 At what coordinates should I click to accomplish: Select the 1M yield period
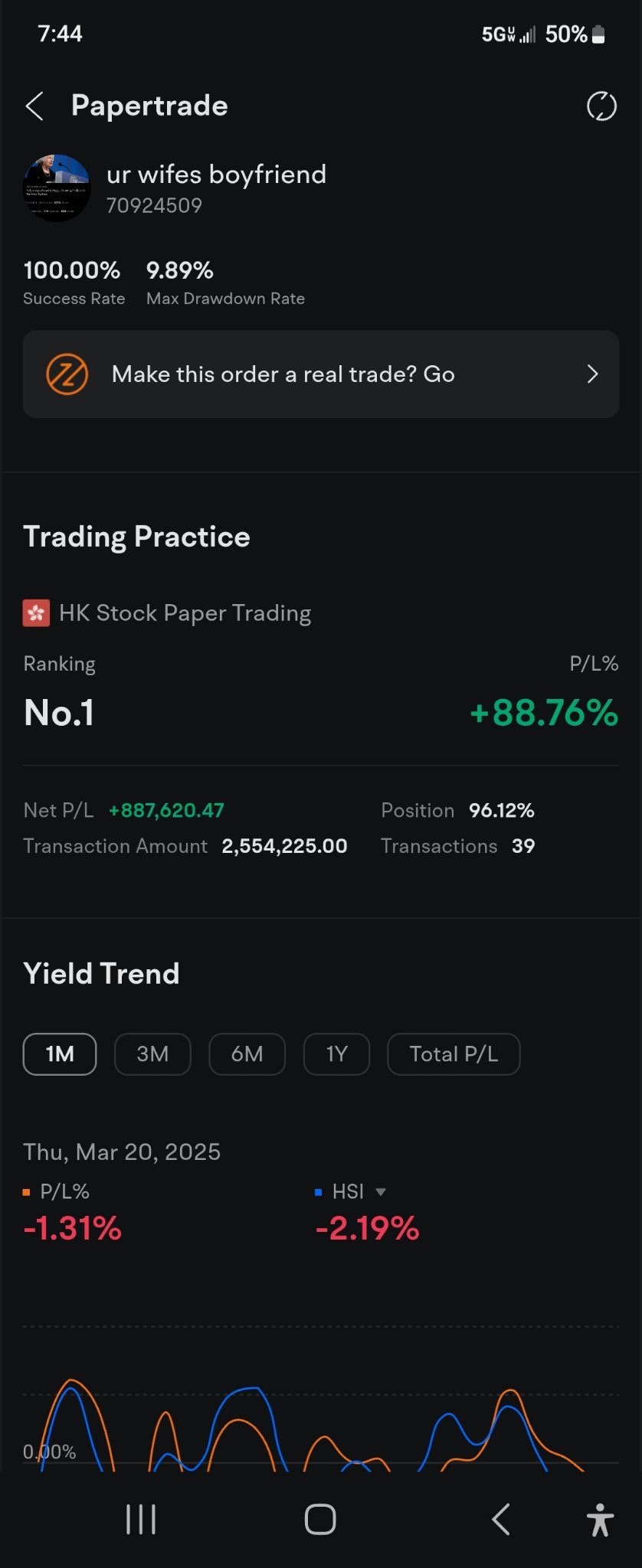pos(60,1054)
